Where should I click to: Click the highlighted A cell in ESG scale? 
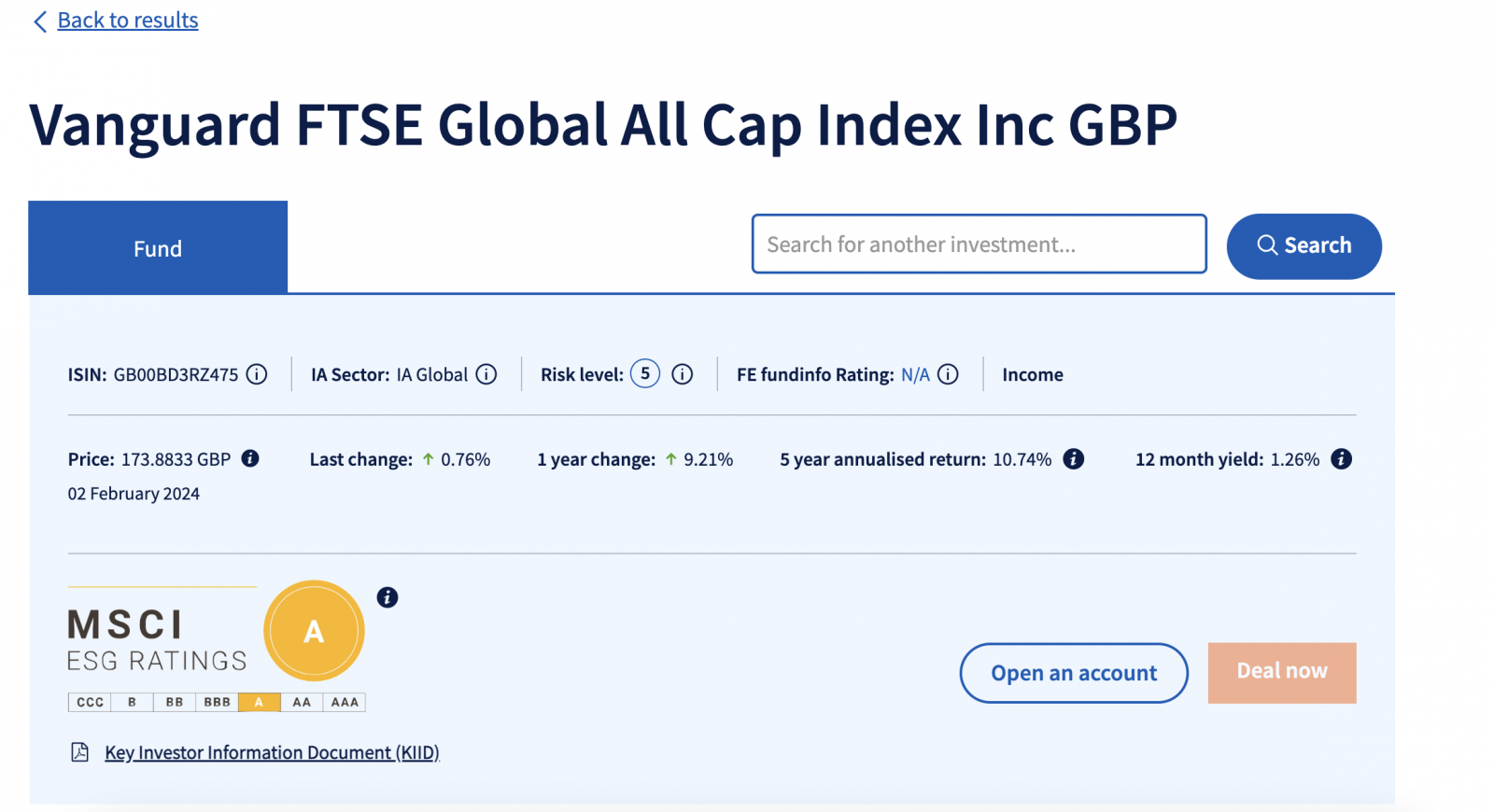[259, 702]
